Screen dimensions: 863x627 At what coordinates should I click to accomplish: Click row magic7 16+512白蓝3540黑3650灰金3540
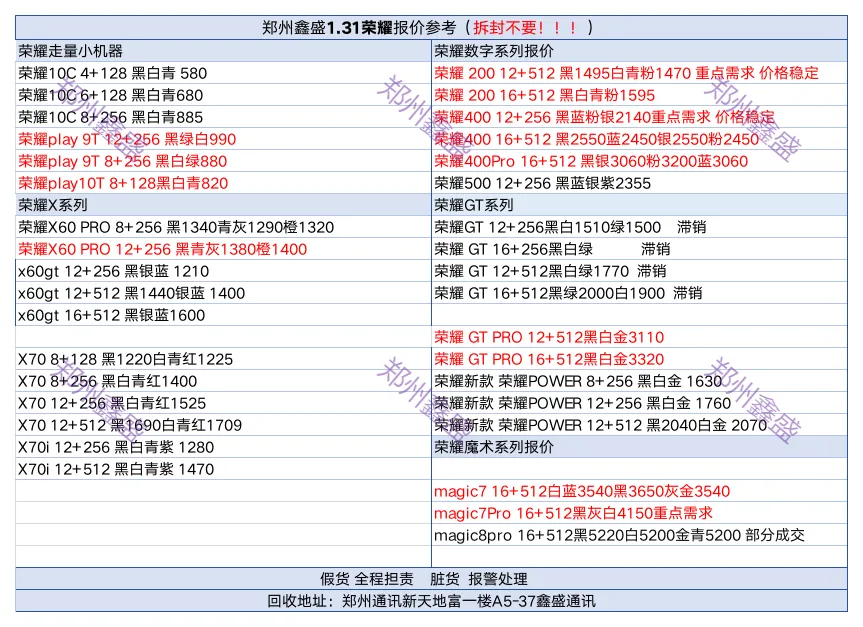[640, 491]
